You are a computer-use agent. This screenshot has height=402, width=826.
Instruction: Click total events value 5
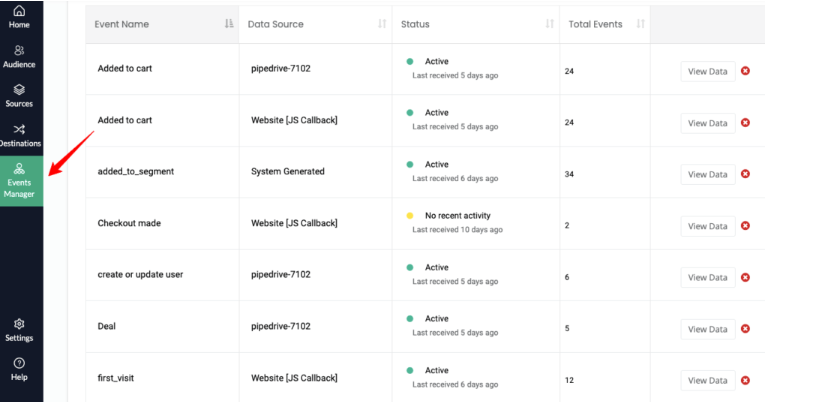tap(567, 328)
